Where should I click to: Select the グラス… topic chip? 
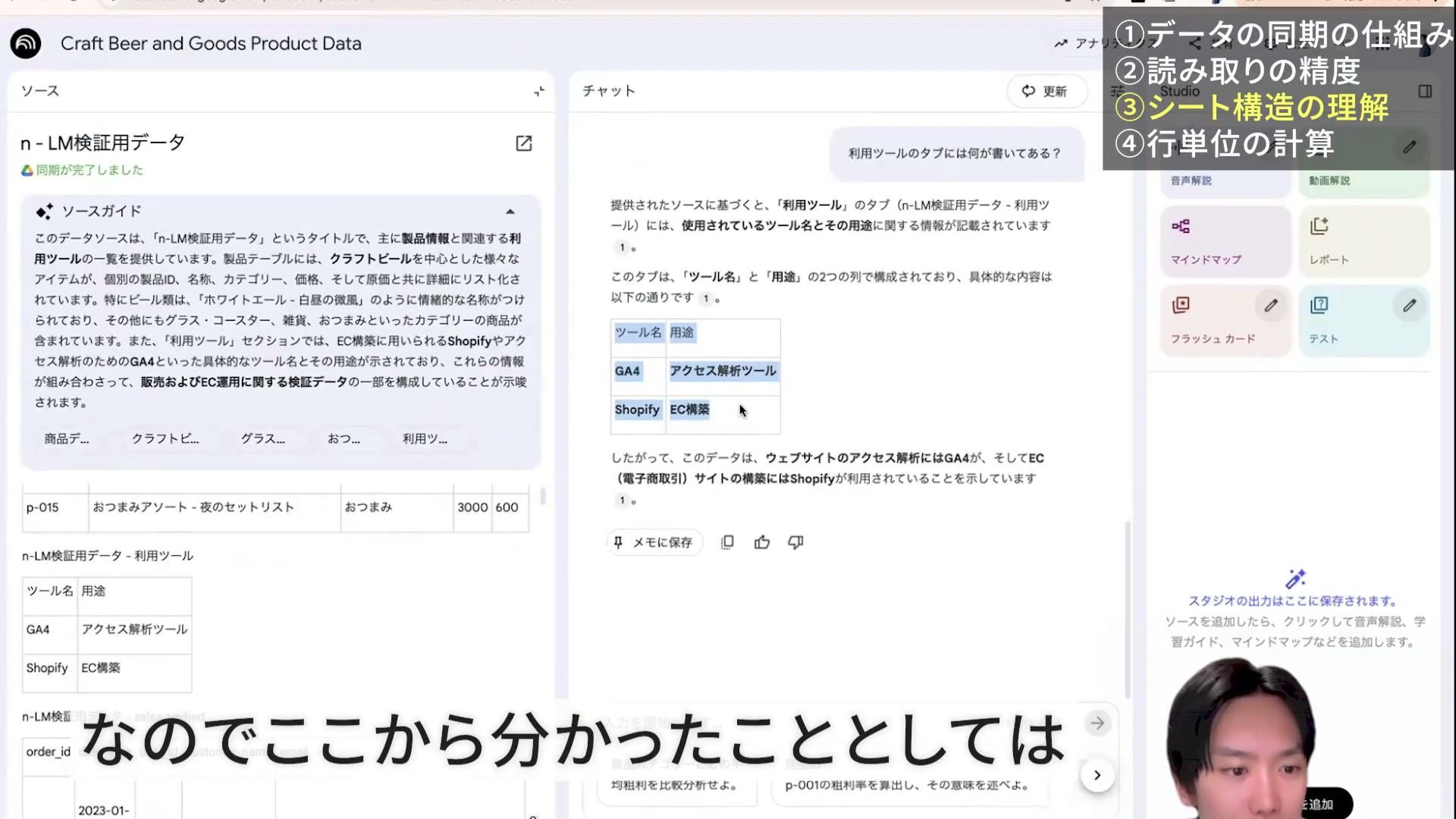tap(263, 438)
